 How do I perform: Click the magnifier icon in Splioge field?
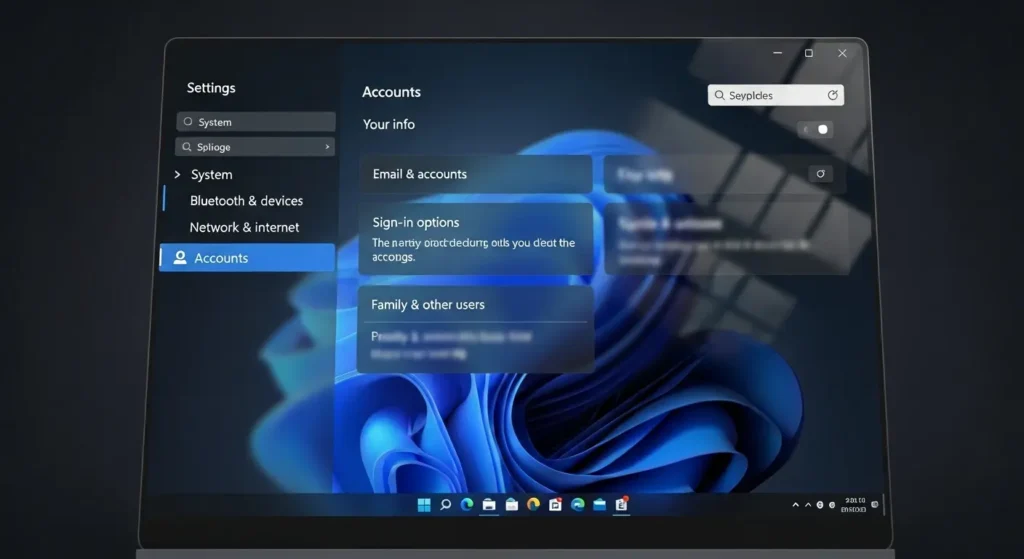point(187,147)
